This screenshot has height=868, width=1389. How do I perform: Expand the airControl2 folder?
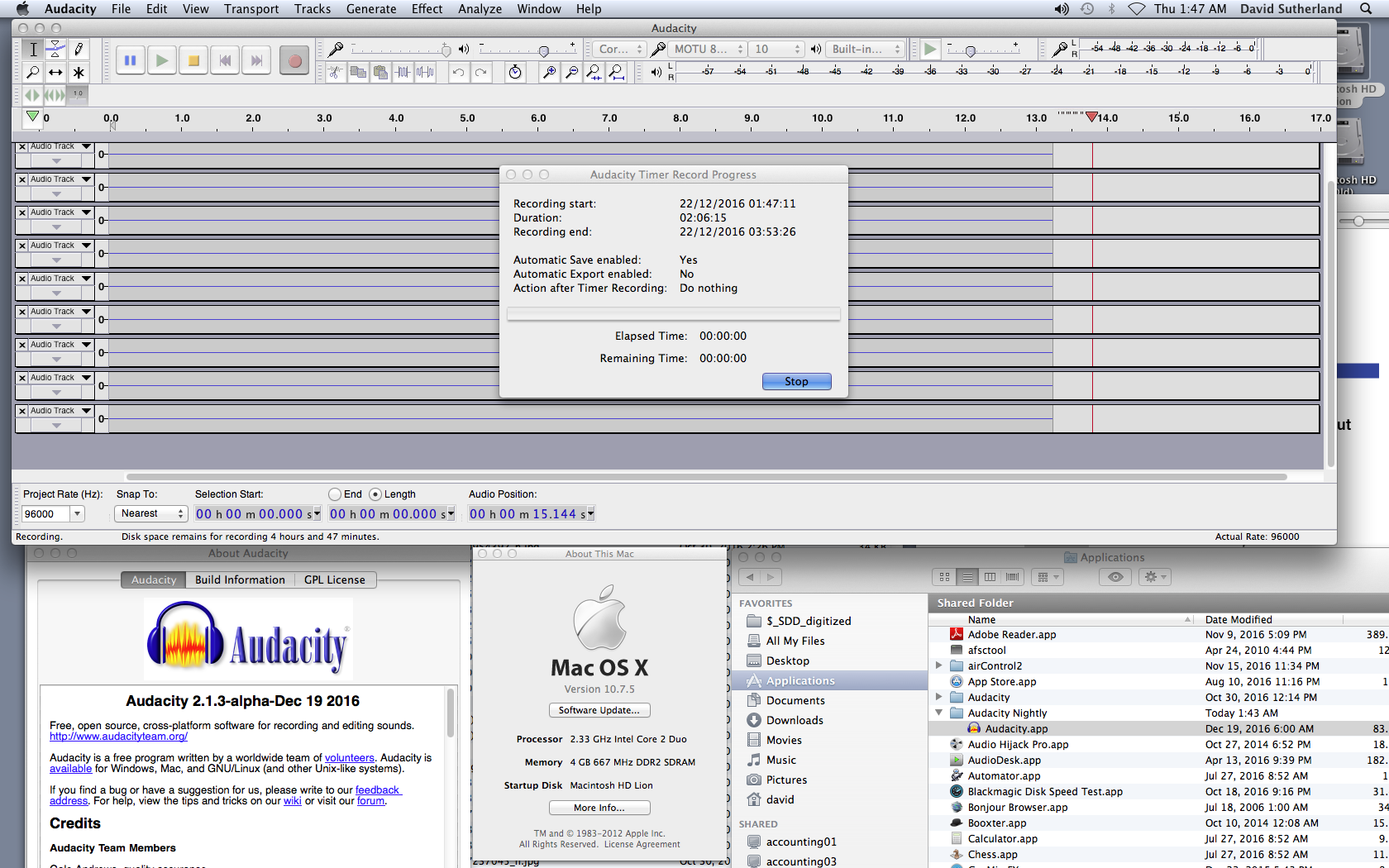(938, 665)
